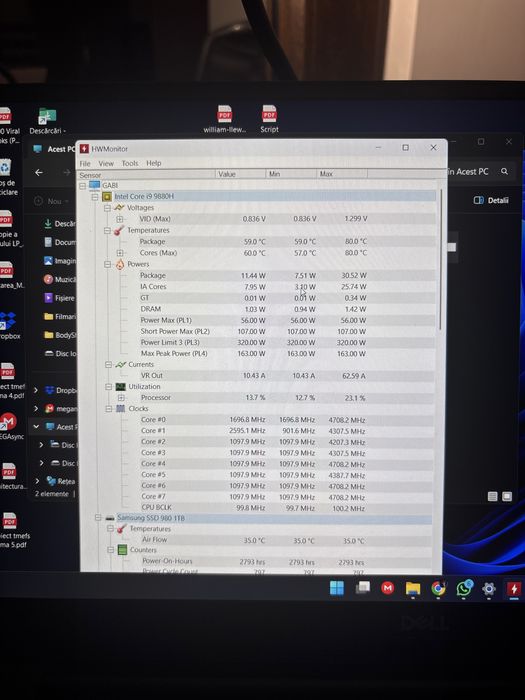The height and width of the screenshot is (700, 525).
Task: Open the Script PDF on desktop
Action: click(x=269, y=119)
